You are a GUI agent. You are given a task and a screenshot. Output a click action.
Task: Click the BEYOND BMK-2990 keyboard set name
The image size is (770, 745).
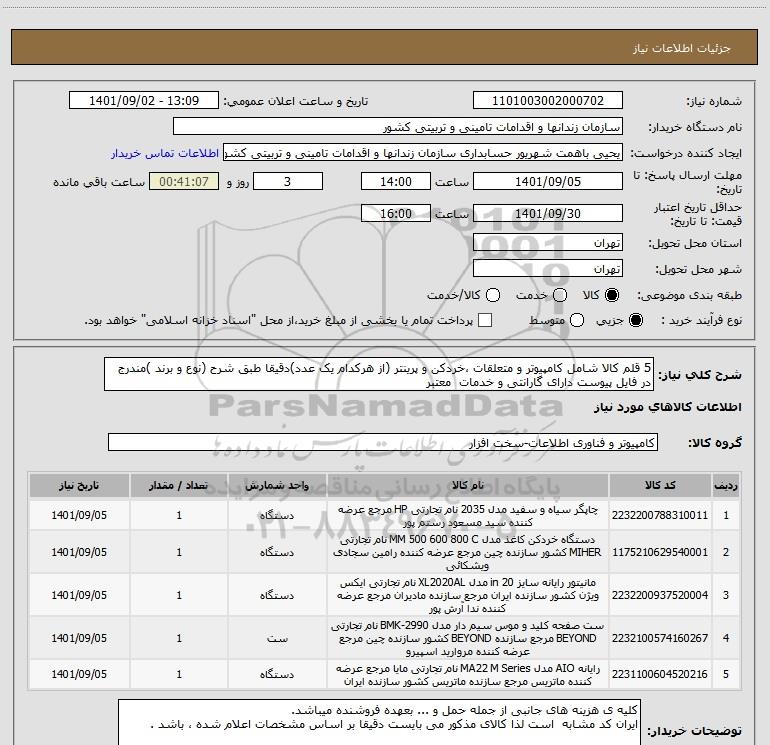click(468, 638)
